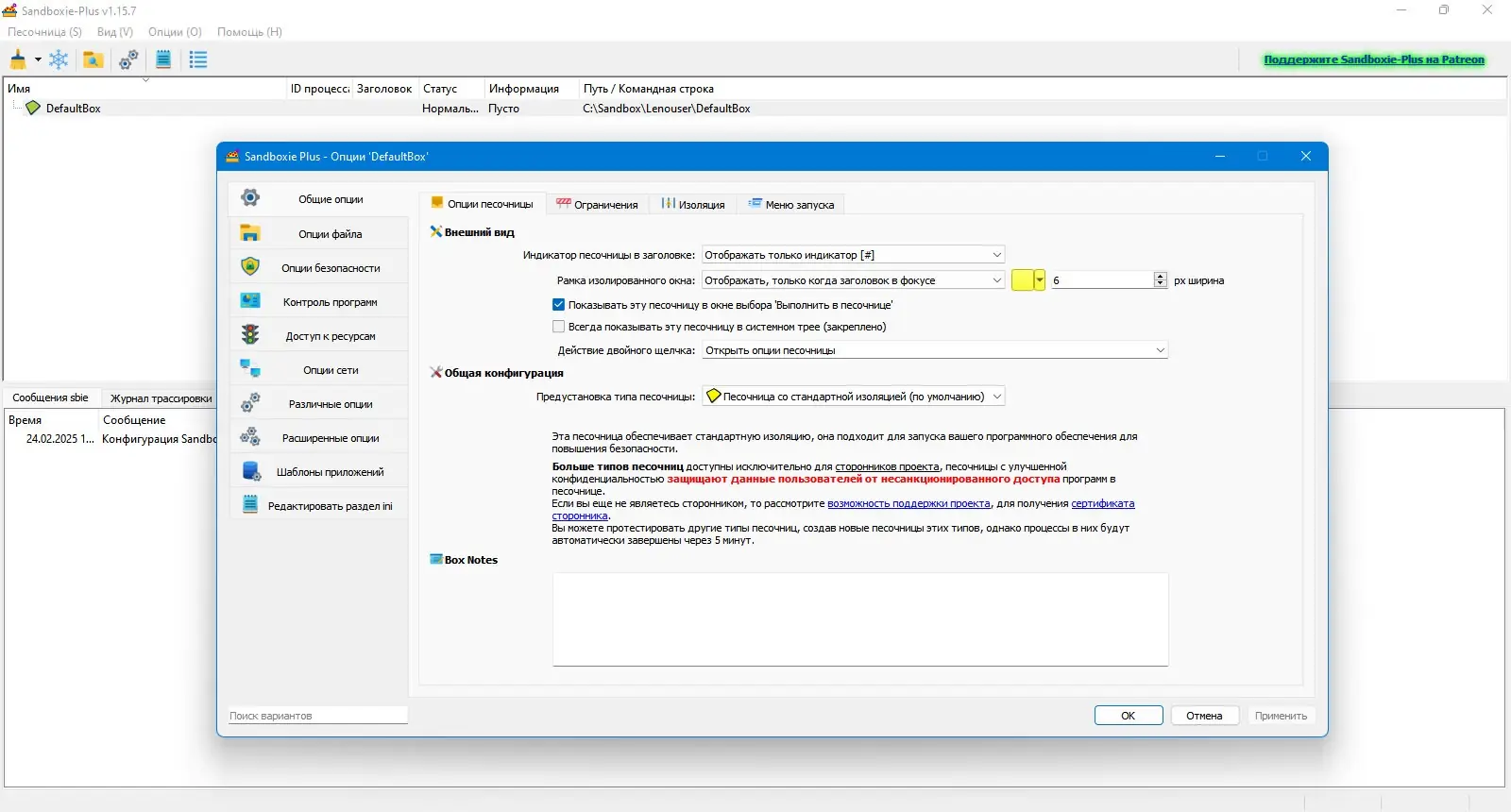Image resolution: width=1511 pixels, height=812 pixels.
Task: Confirm options with the OK button
Action: click(x=1129, y=716)
